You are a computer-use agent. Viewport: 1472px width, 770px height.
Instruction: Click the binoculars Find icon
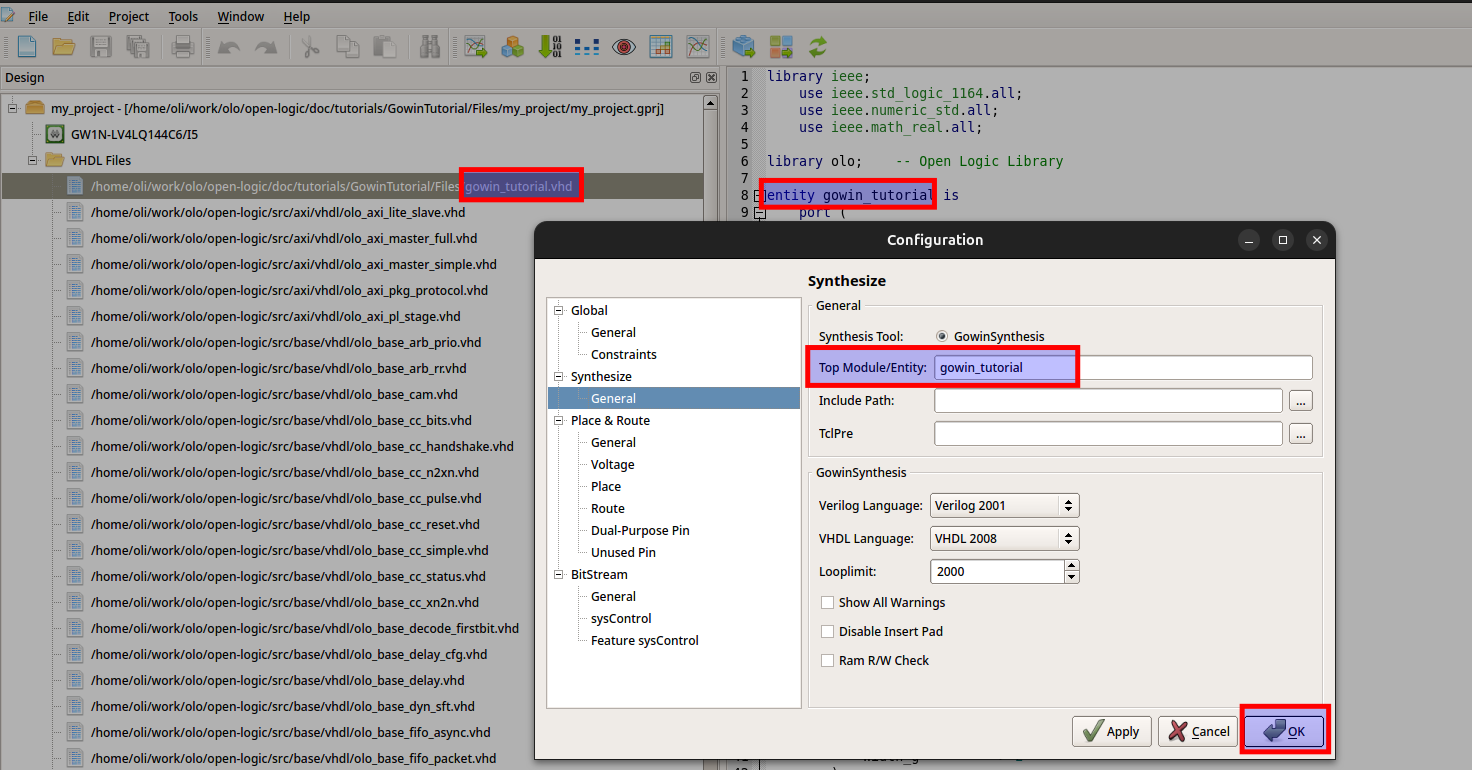(x=430, y=46)
